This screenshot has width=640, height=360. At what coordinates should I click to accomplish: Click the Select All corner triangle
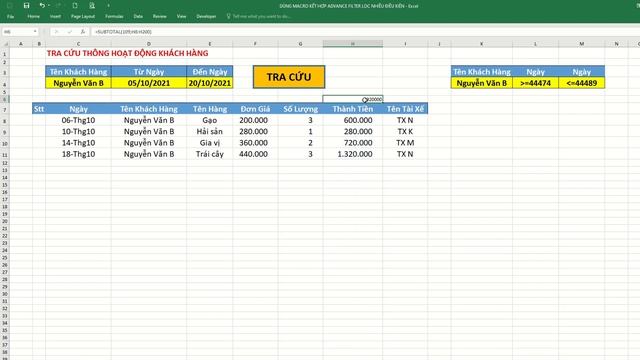[5, 44]
